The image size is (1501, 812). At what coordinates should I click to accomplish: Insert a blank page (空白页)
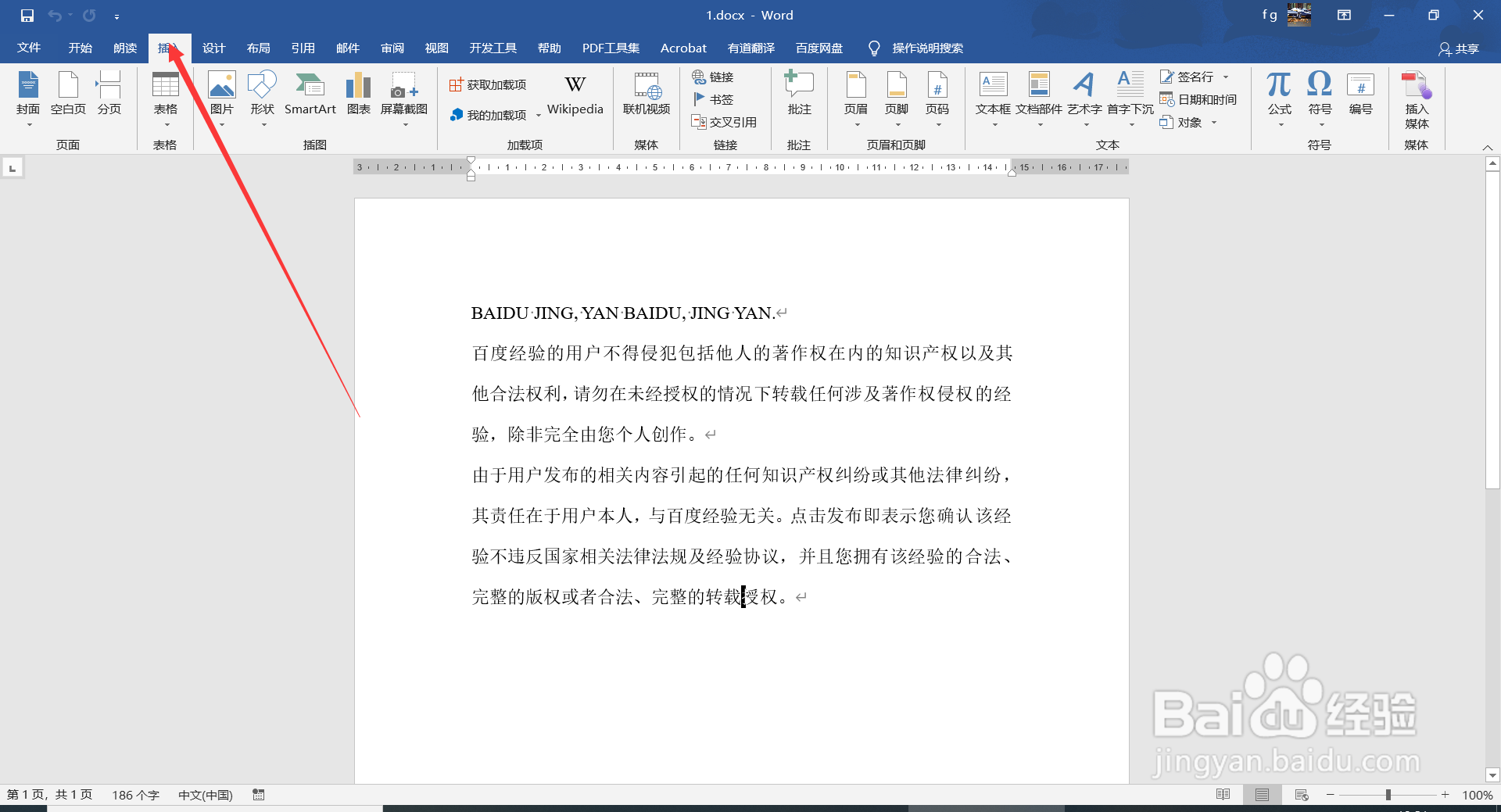click(68, 94)
